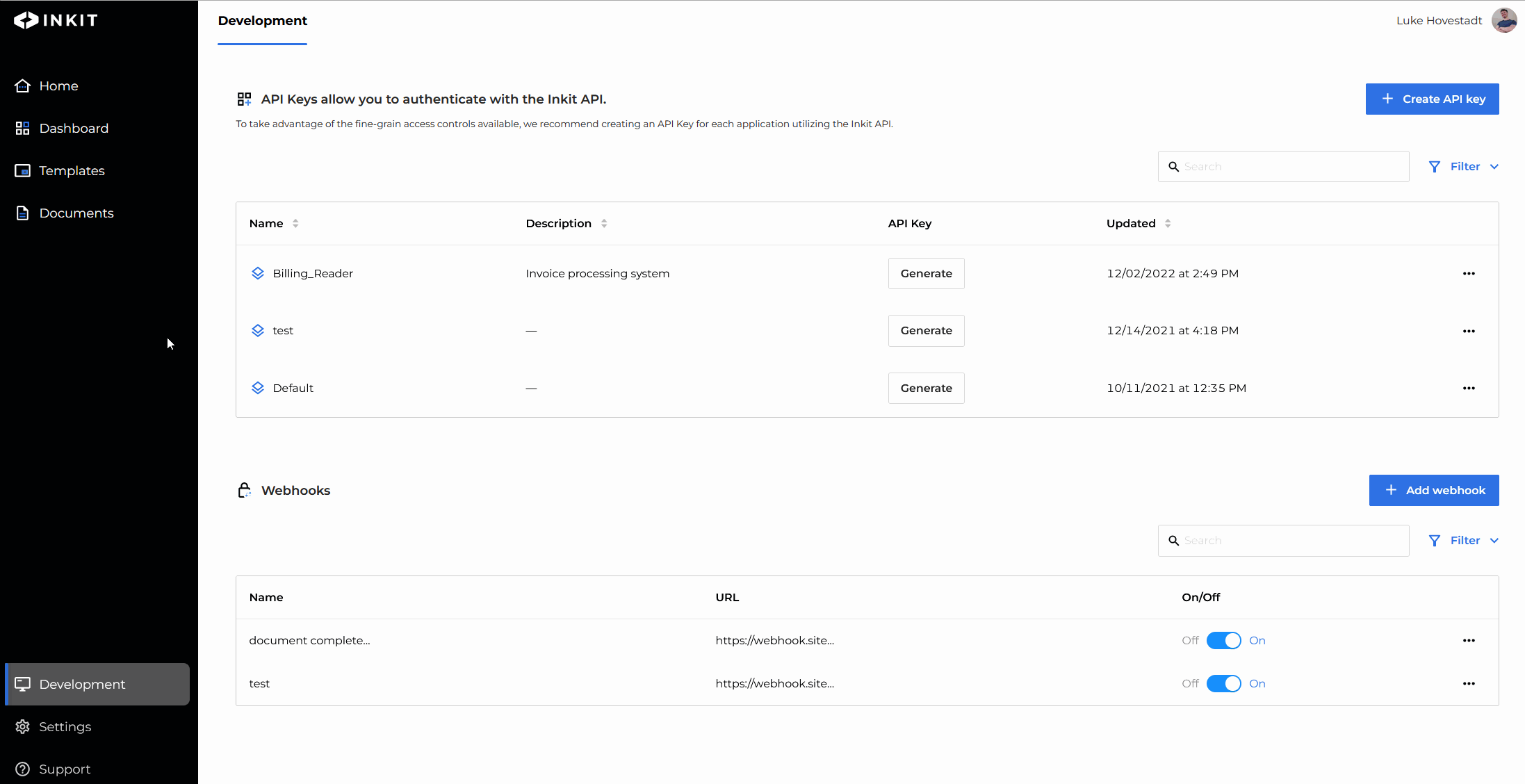Viewport: 1525px width, 784px height.
Task: Click the Inkit logo in sidebar
Action: tap(56, 20)
